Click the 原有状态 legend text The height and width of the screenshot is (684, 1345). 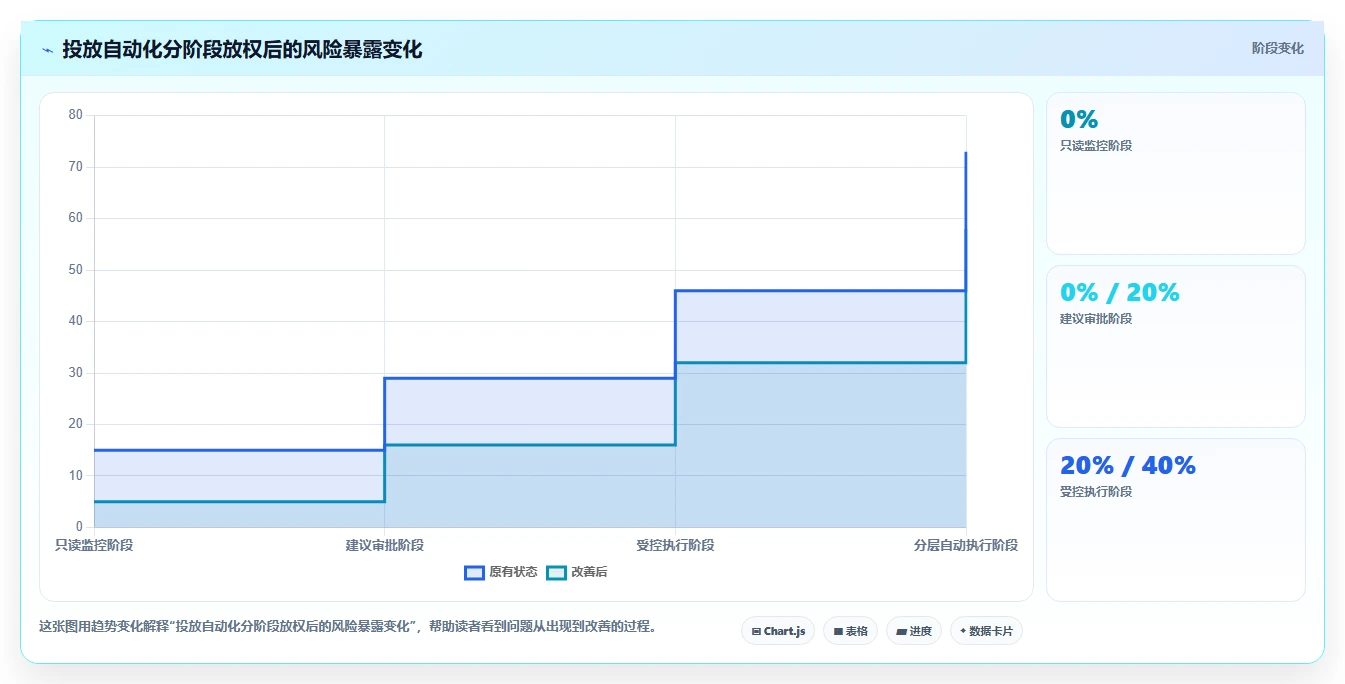tap(513, 572)
